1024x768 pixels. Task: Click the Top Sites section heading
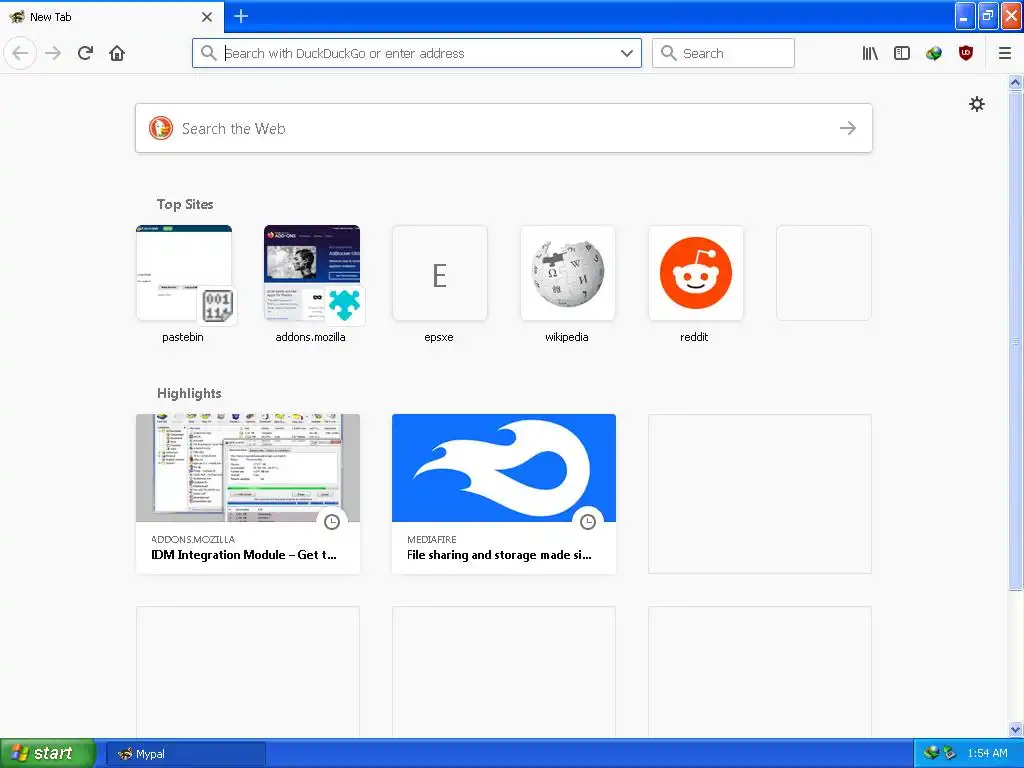click(185, 204)
